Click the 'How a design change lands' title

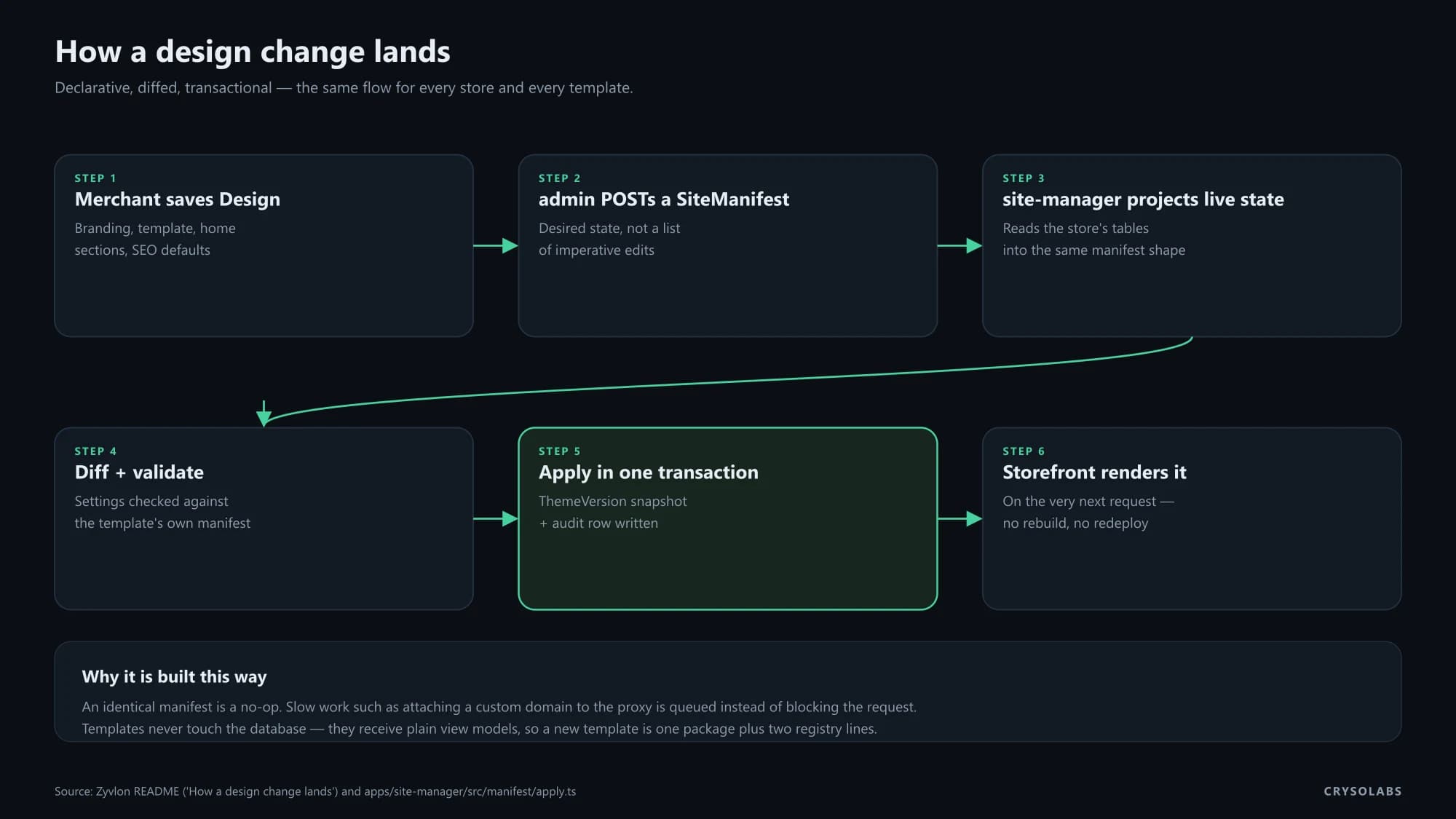[253, 52]
